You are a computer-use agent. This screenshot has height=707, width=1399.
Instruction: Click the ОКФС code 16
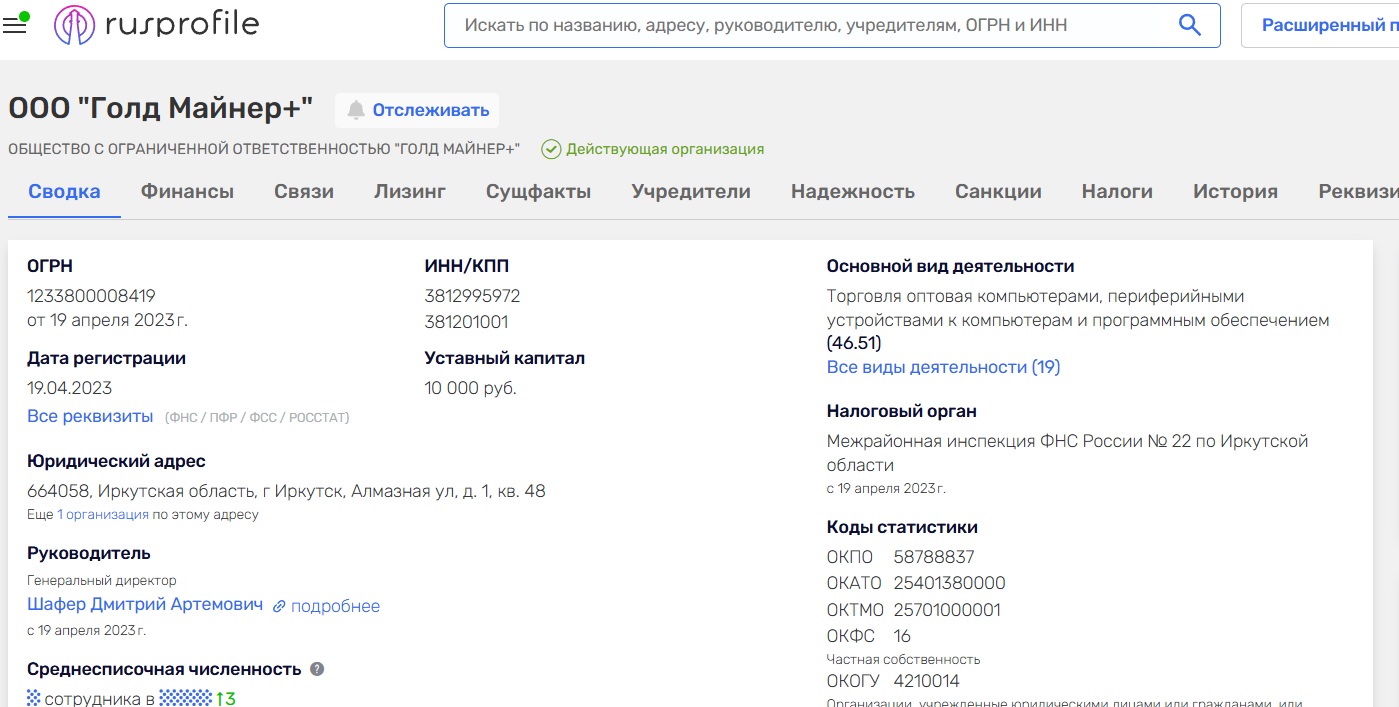pyautogui.click(x=902, y=636)
